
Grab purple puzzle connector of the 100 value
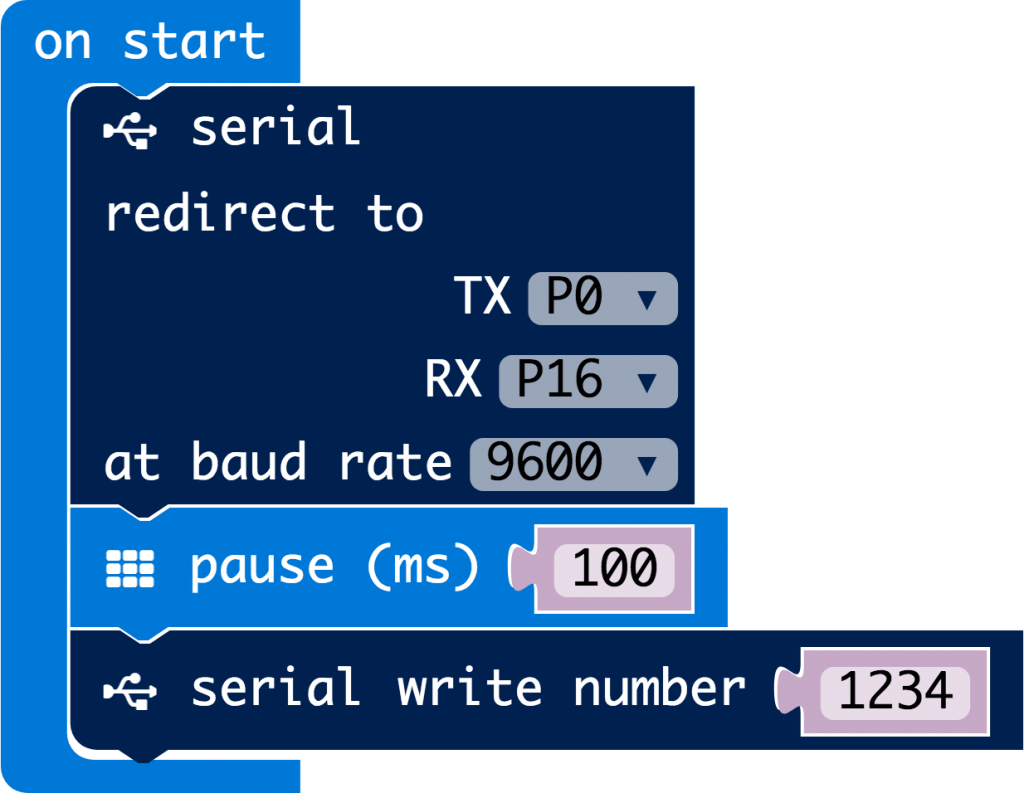pos(524,568)
